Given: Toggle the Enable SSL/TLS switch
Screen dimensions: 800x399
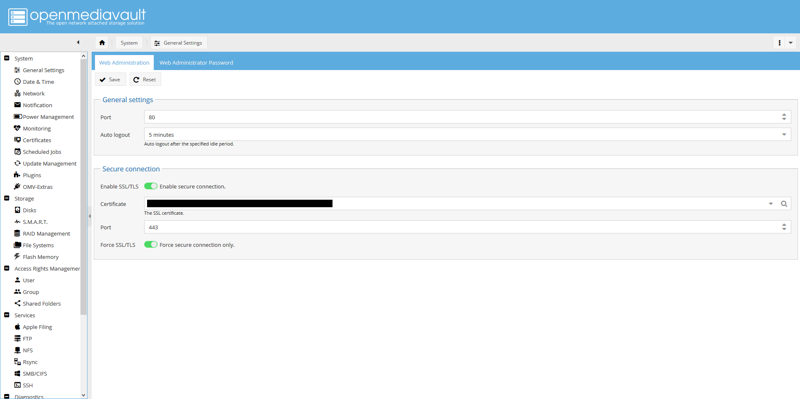Looking at the screenshot, I should click(x=151, y=187).
